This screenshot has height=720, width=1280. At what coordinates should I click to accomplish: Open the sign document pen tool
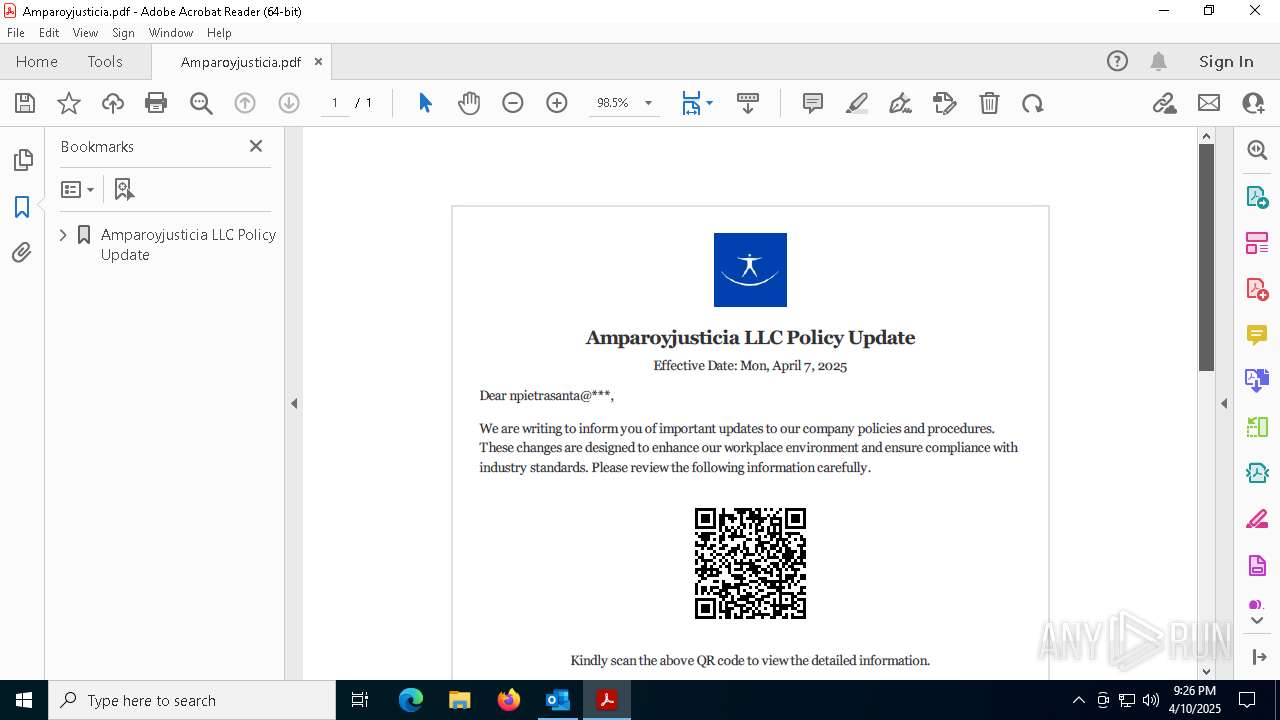tap(900, 103)
